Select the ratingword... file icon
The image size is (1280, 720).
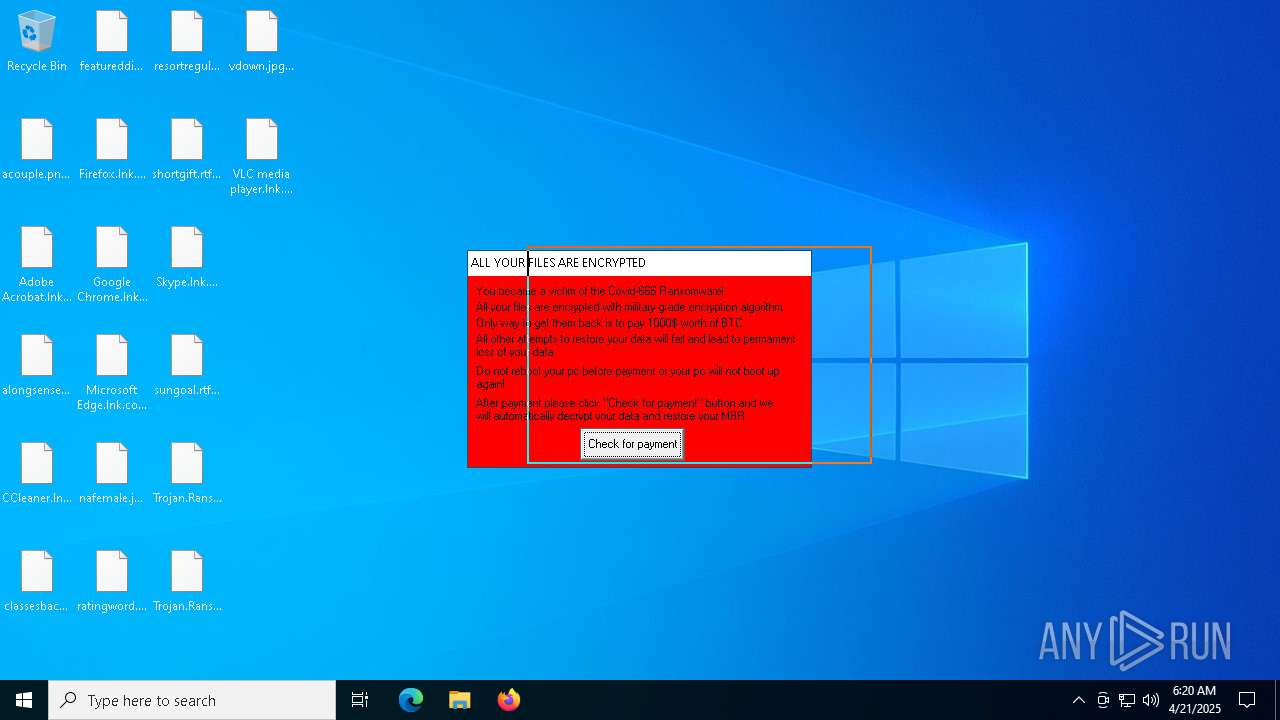(x=112, y=581)
